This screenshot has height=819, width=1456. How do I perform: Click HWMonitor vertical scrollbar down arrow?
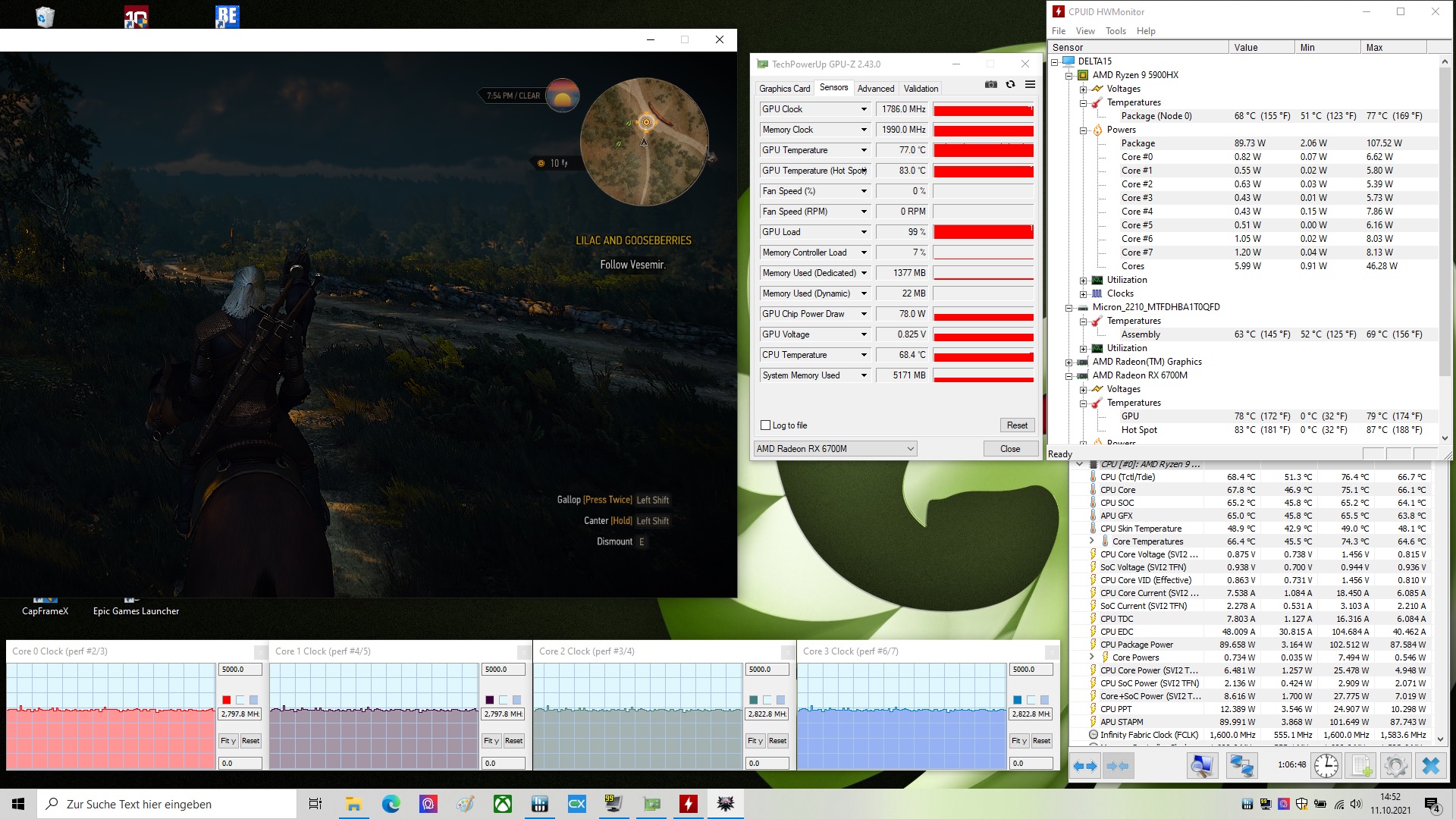point(1445,438)
